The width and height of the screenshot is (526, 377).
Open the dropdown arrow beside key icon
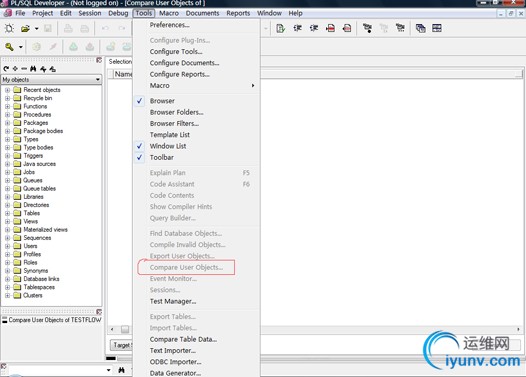20,47
